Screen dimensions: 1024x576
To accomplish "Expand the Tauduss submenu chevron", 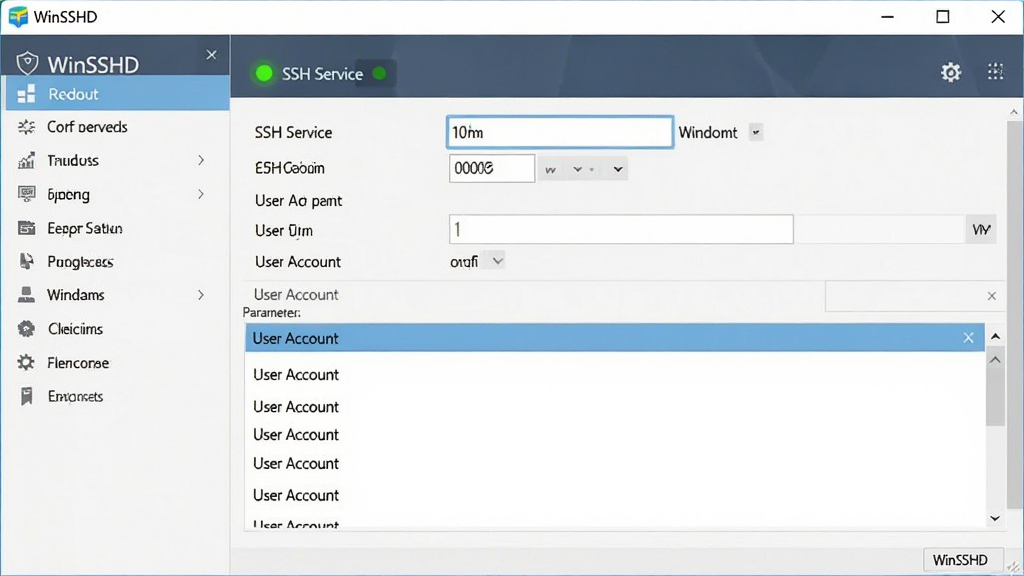I will pyautogui.click(x=201, y=161).
